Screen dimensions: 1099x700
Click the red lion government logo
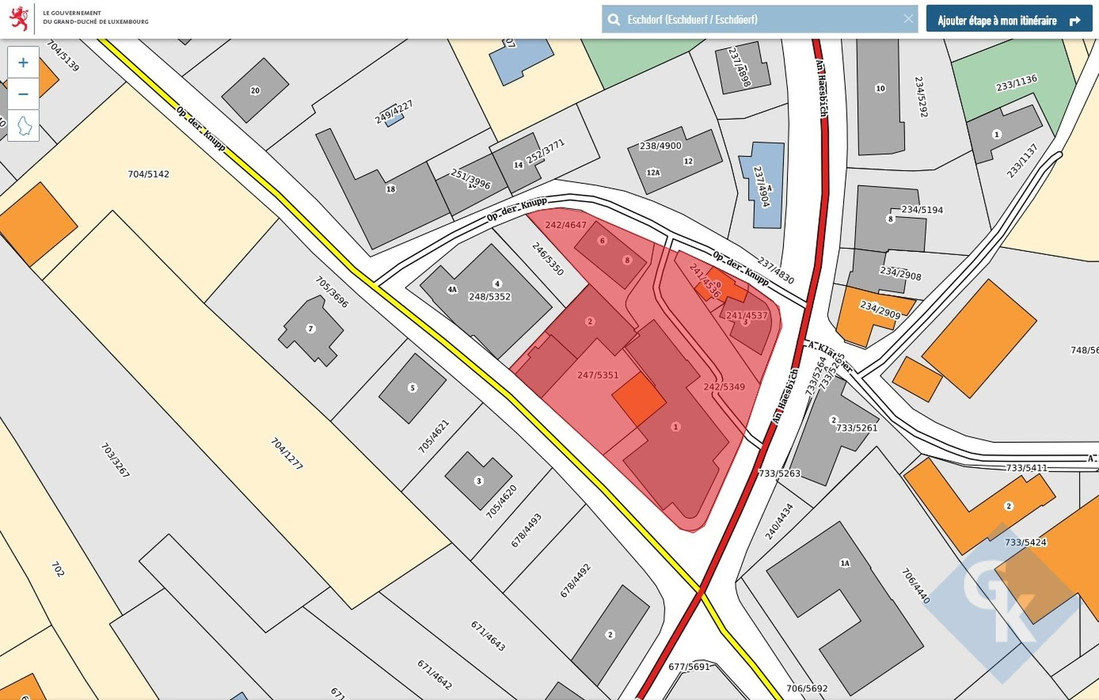click(19, 17)
